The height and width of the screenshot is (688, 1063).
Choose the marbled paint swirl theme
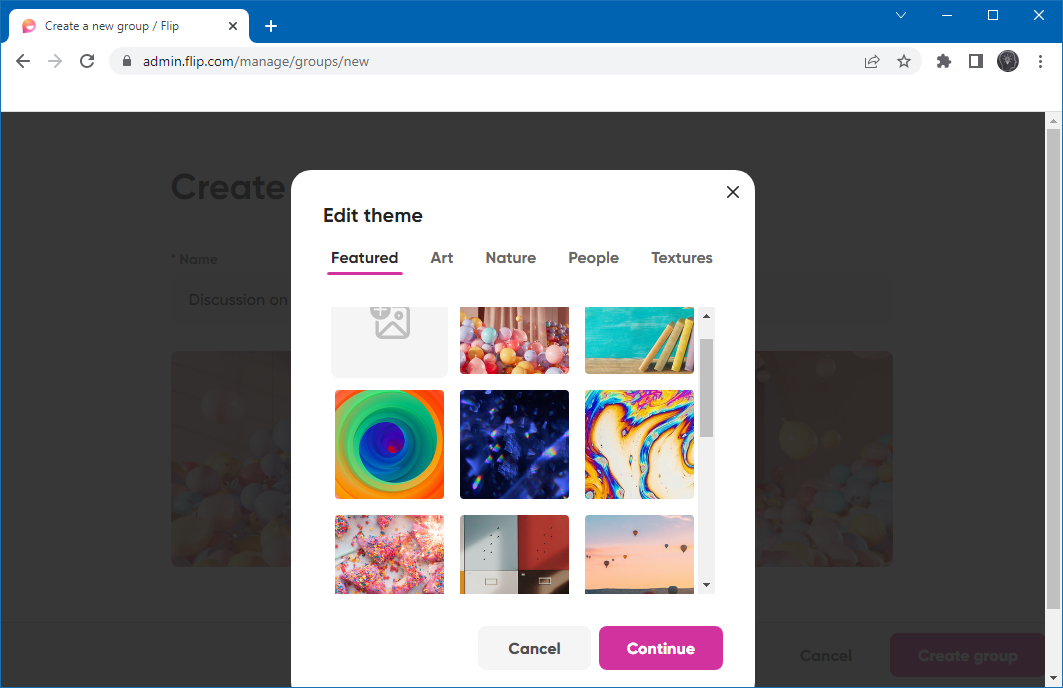(x=639, y=444)
